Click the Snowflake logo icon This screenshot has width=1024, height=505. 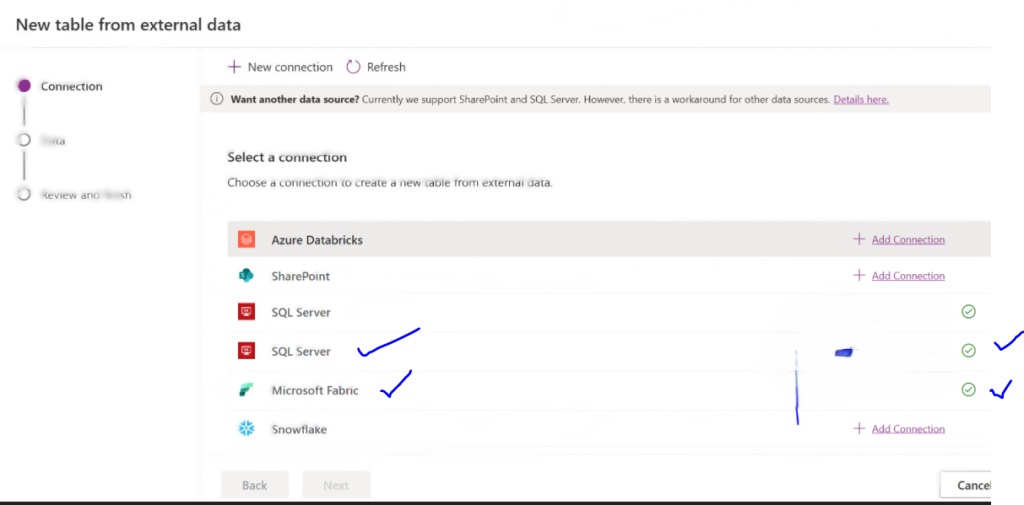click(x=246, y=429)
